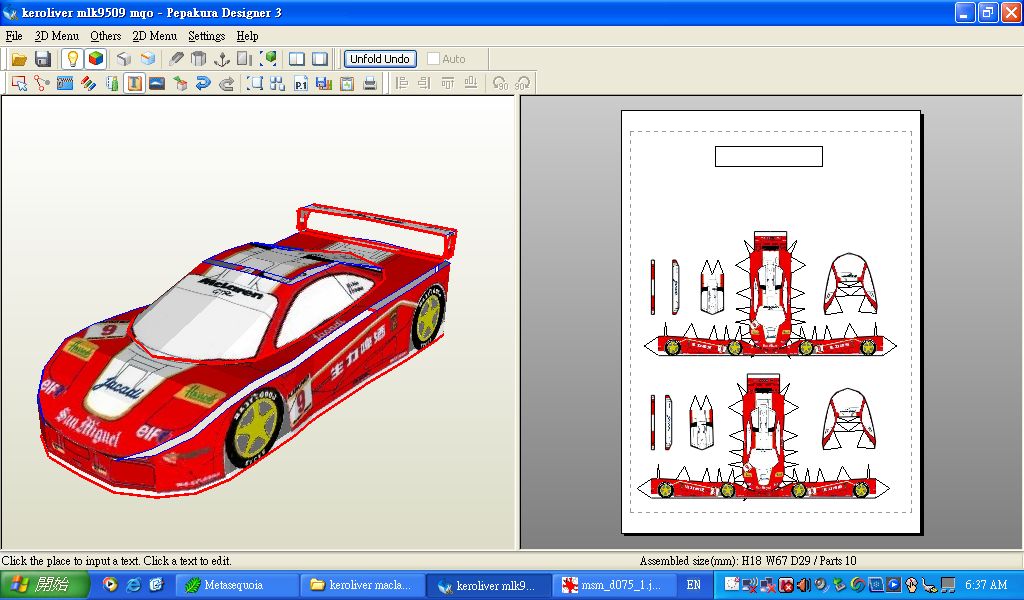Switch to single-pane window layout
The height and width of the screenshot is (600, 1024).
point(320,59)
